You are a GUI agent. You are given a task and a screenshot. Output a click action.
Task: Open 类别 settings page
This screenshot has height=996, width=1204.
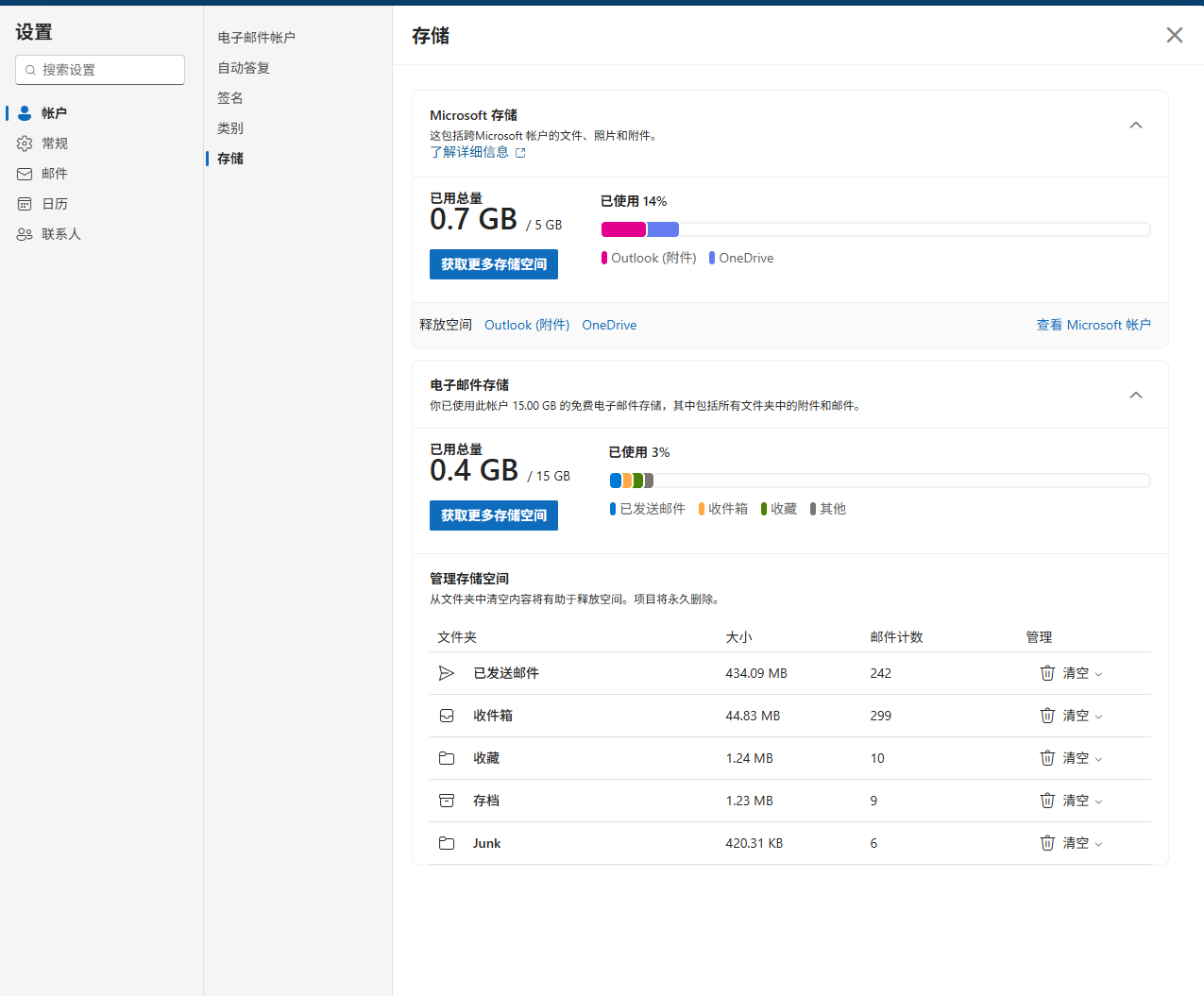230,128
